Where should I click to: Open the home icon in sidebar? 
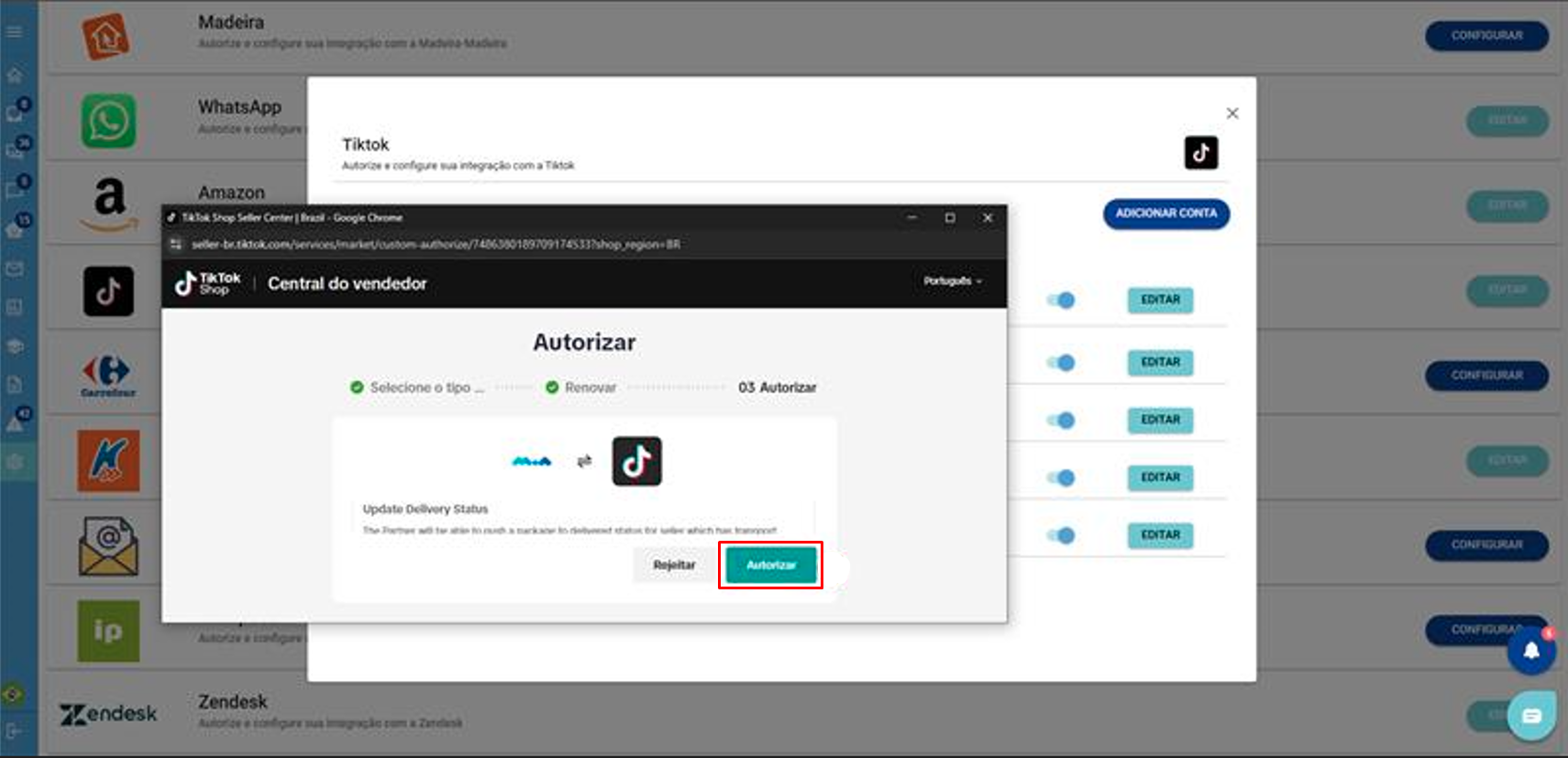tap(14, 75)
